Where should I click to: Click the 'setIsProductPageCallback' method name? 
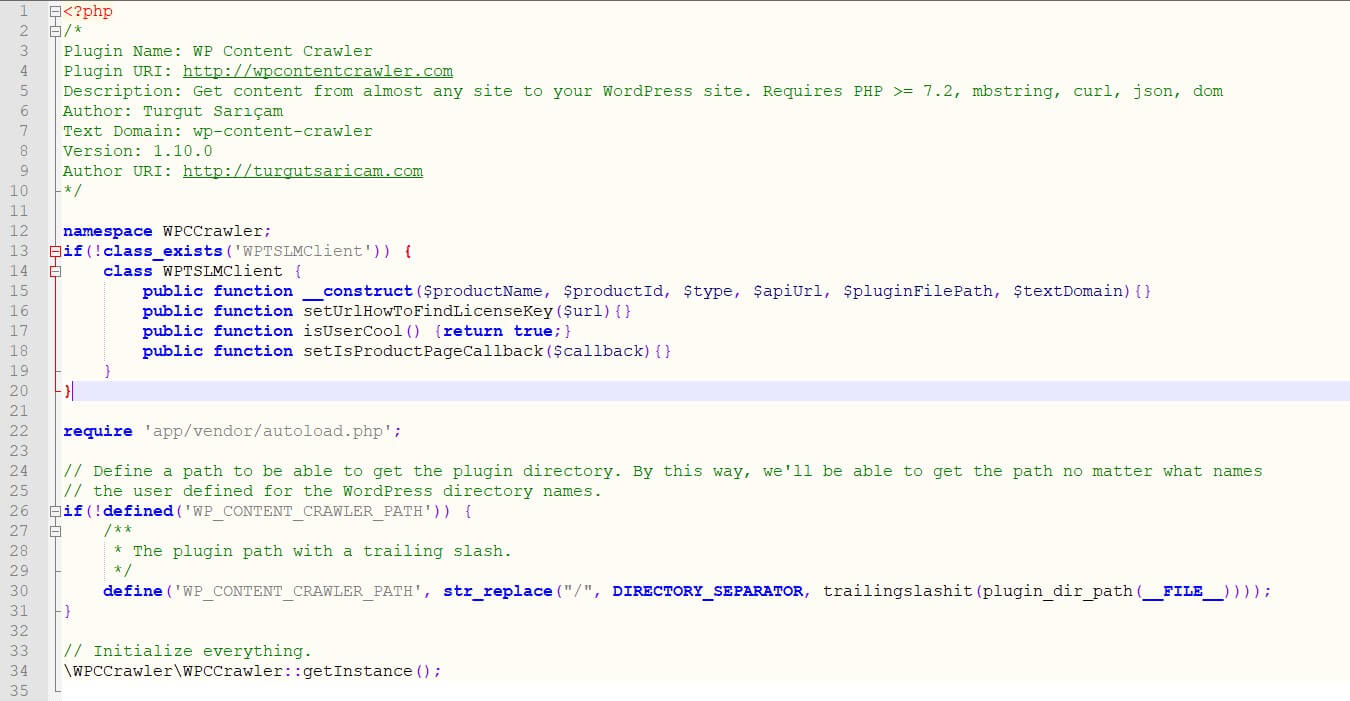[x=423, y=351]
